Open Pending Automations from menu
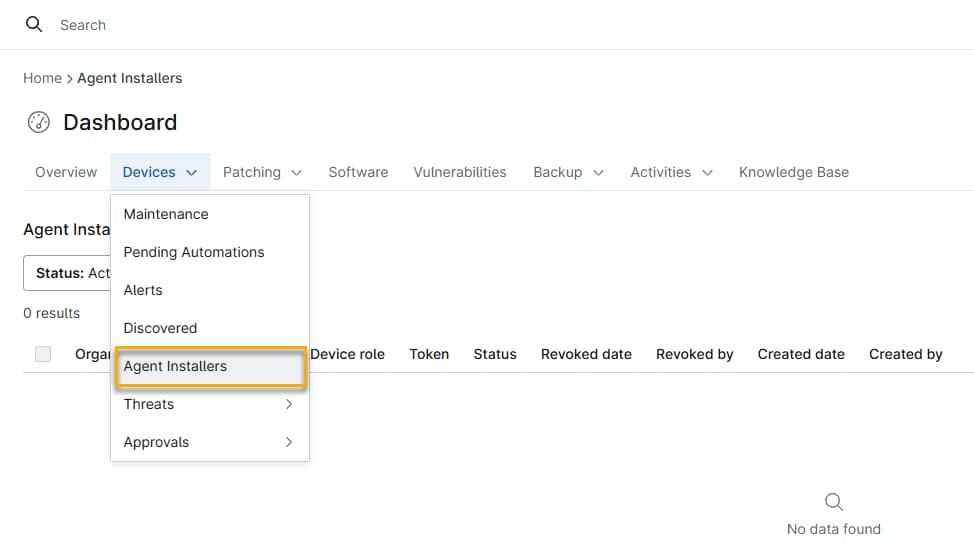 point(194,252)
